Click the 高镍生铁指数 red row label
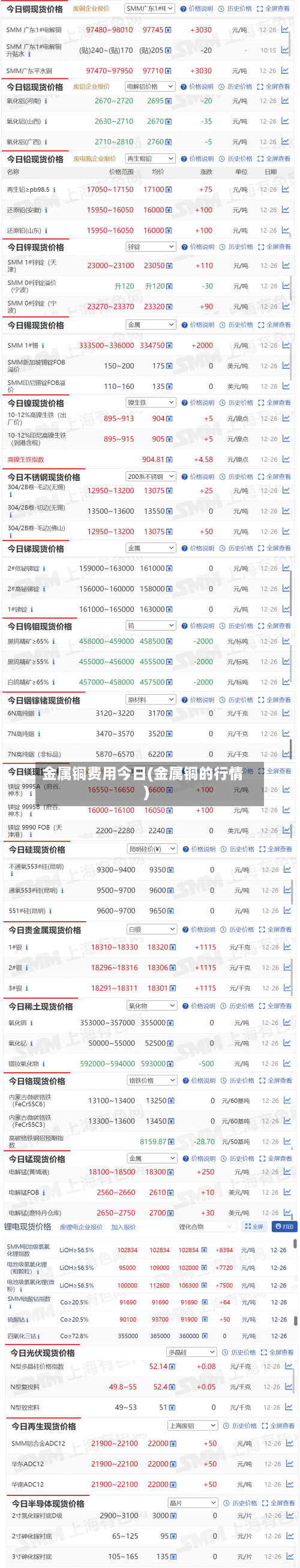This screenshot has height=1568, width=300. pos(26,460)
